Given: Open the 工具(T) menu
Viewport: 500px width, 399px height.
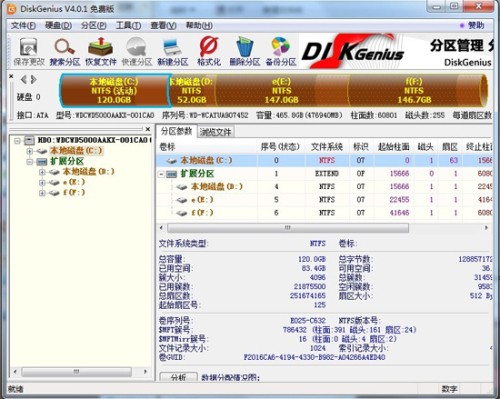Looking at the screenshot, I should tap(128, 25).
